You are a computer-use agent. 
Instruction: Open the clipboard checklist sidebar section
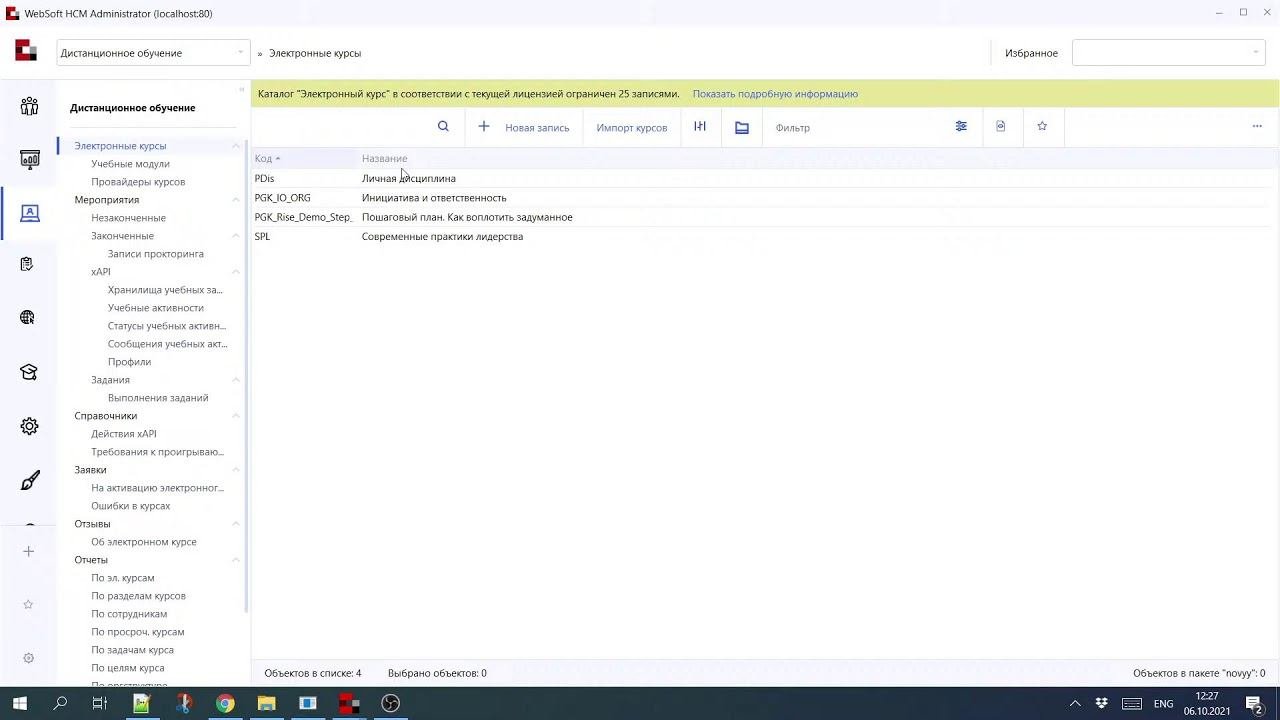point(27,264)
